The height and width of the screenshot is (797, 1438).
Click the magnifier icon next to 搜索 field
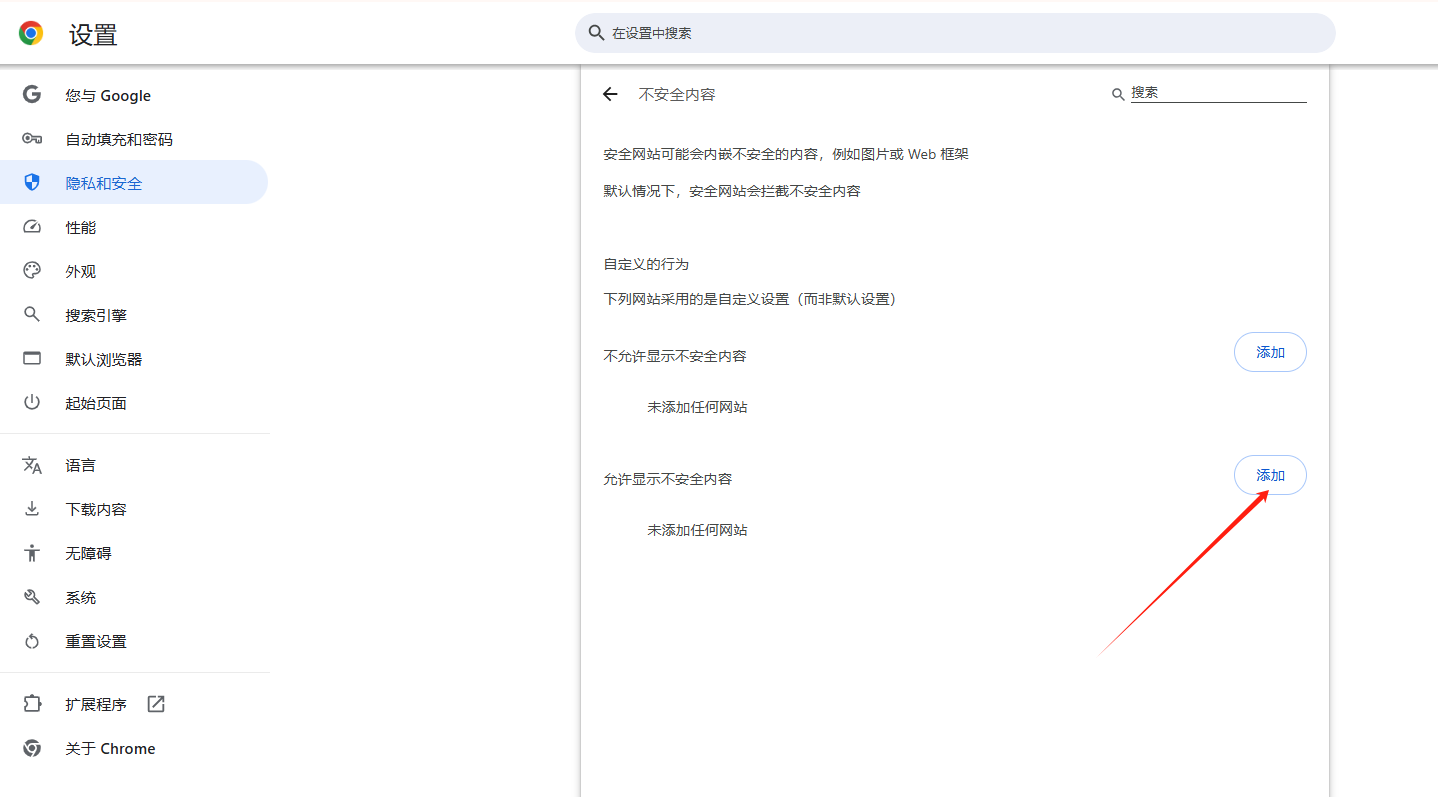point(1118,94)
